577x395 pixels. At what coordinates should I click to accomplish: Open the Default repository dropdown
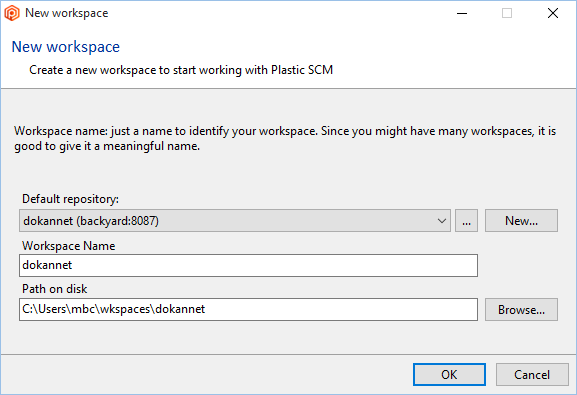[x=235, y=221]
